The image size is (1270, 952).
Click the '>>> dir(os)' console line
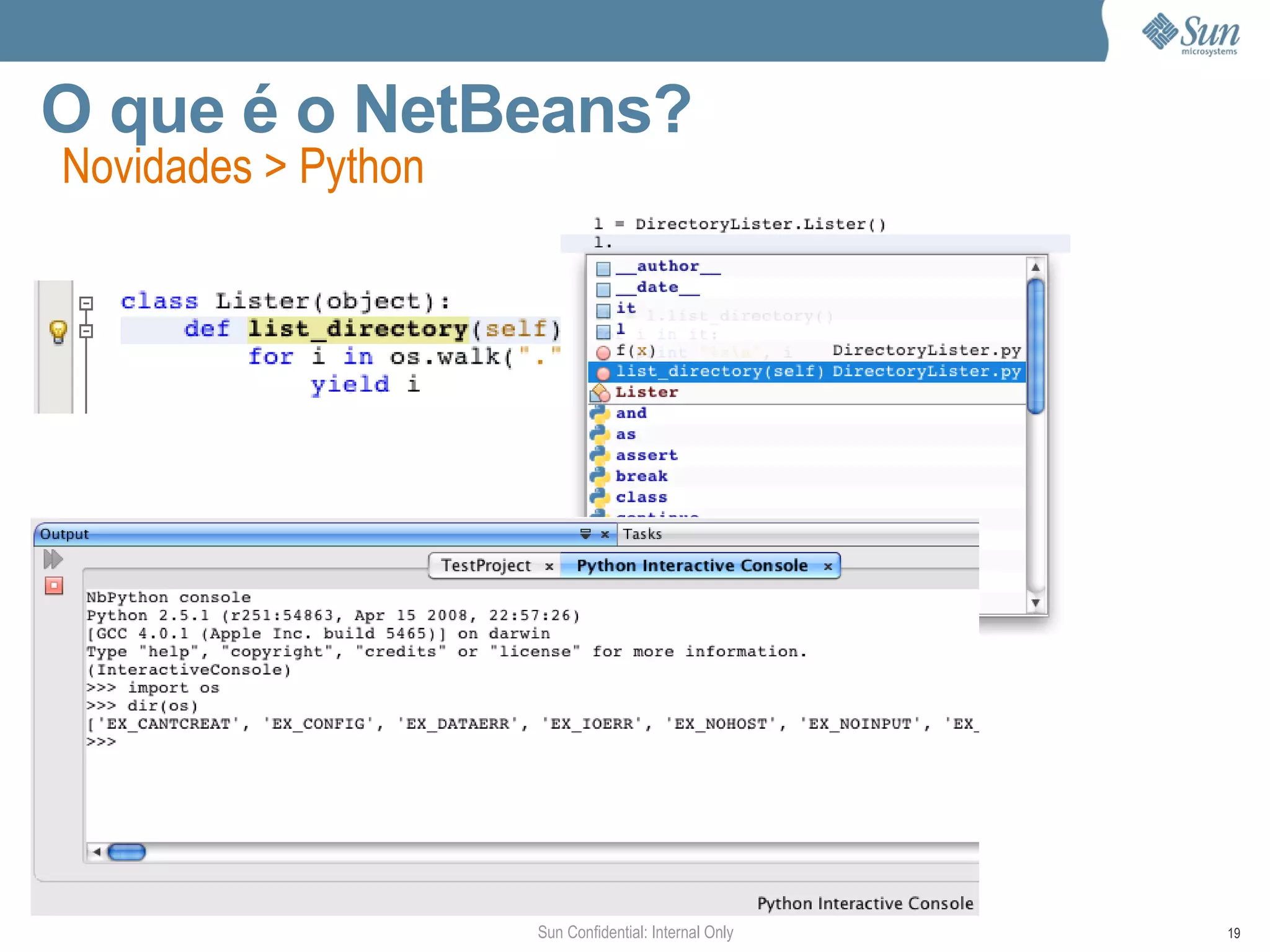pos(142,706)
